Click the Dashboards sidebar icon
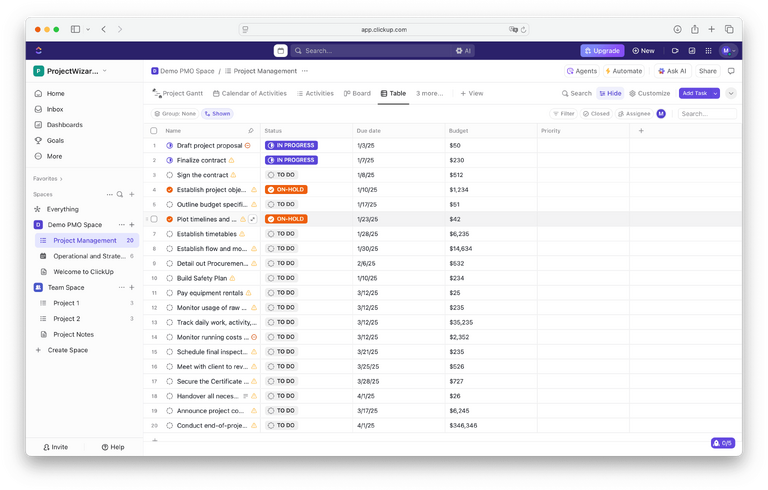The width and height of the screenshot is (768, 490). [38, 125]
